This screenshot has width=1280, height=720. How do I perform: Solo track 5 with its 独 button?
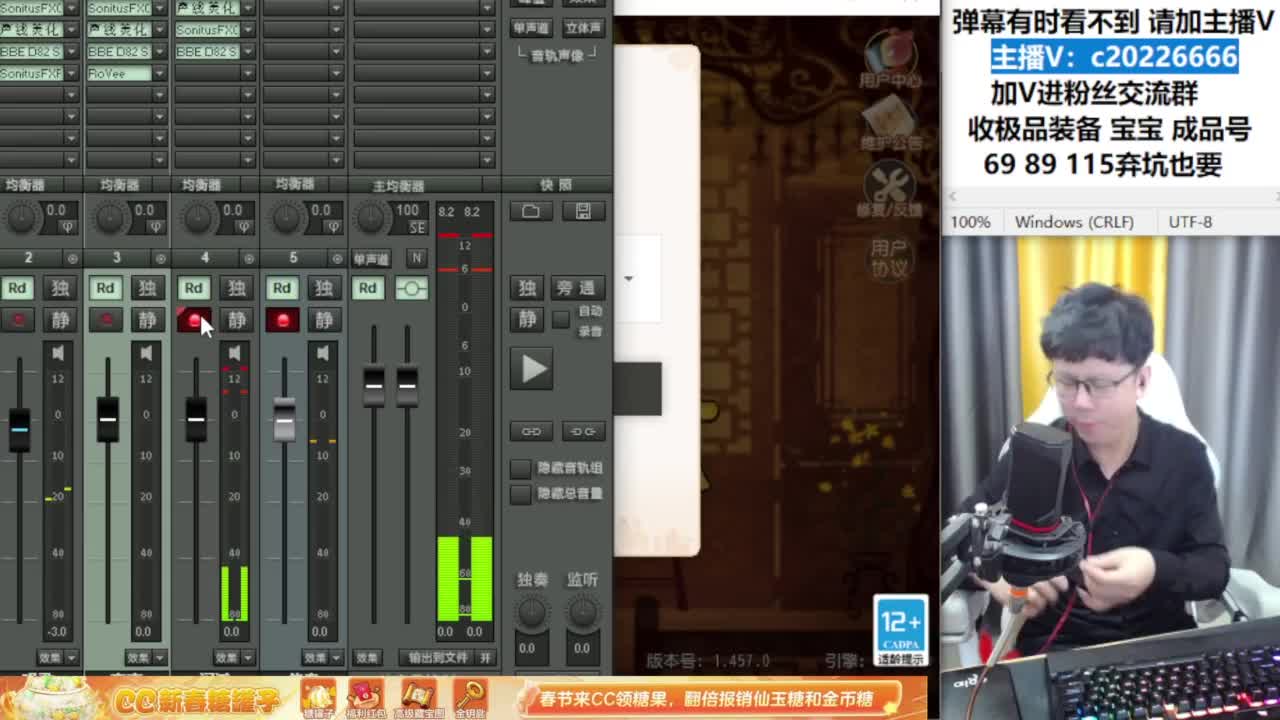pos(324,288)
